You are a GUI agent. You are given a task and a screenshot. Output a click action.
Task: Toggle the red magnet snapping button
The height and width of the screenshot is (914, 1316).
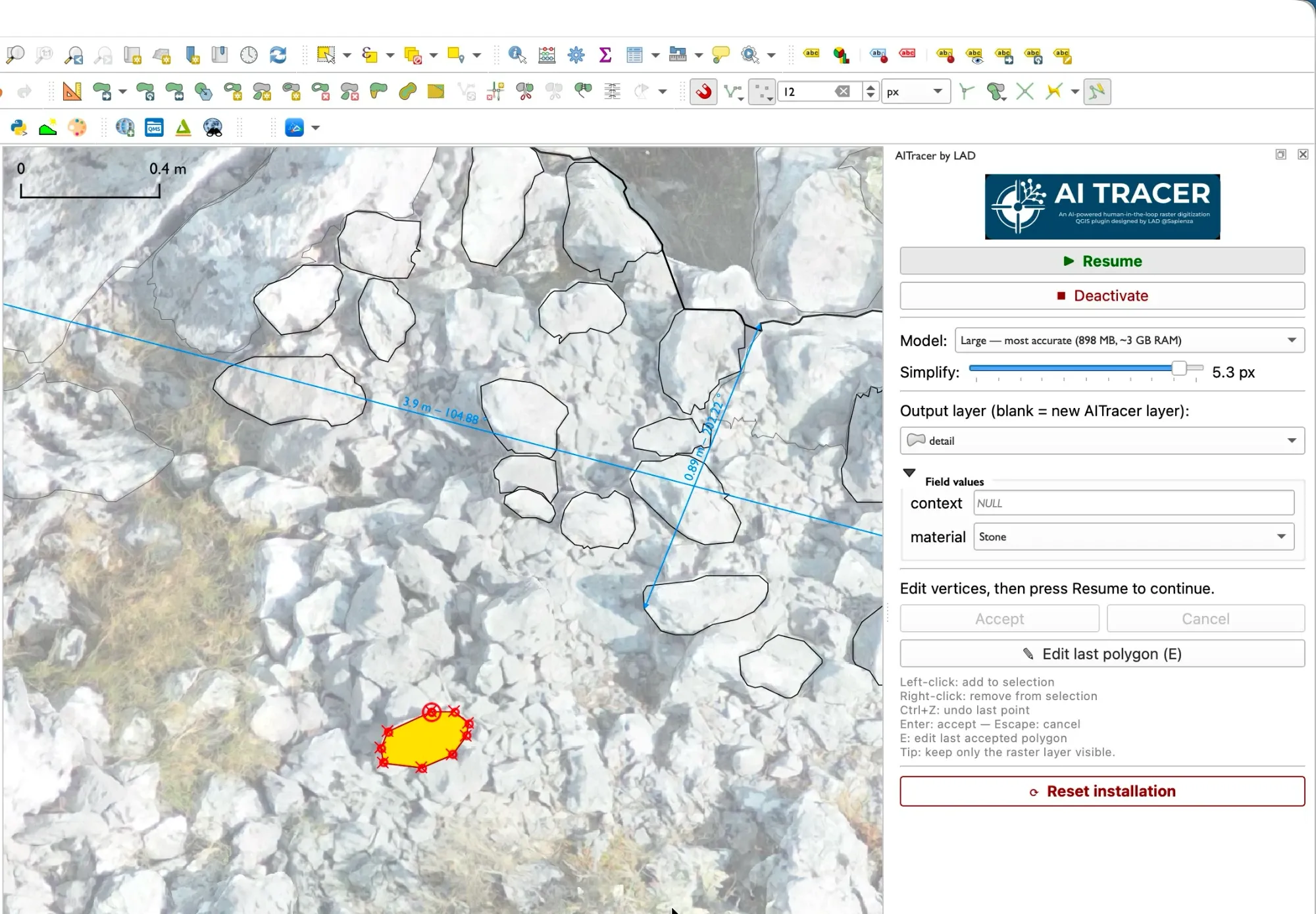coord(703,91)
